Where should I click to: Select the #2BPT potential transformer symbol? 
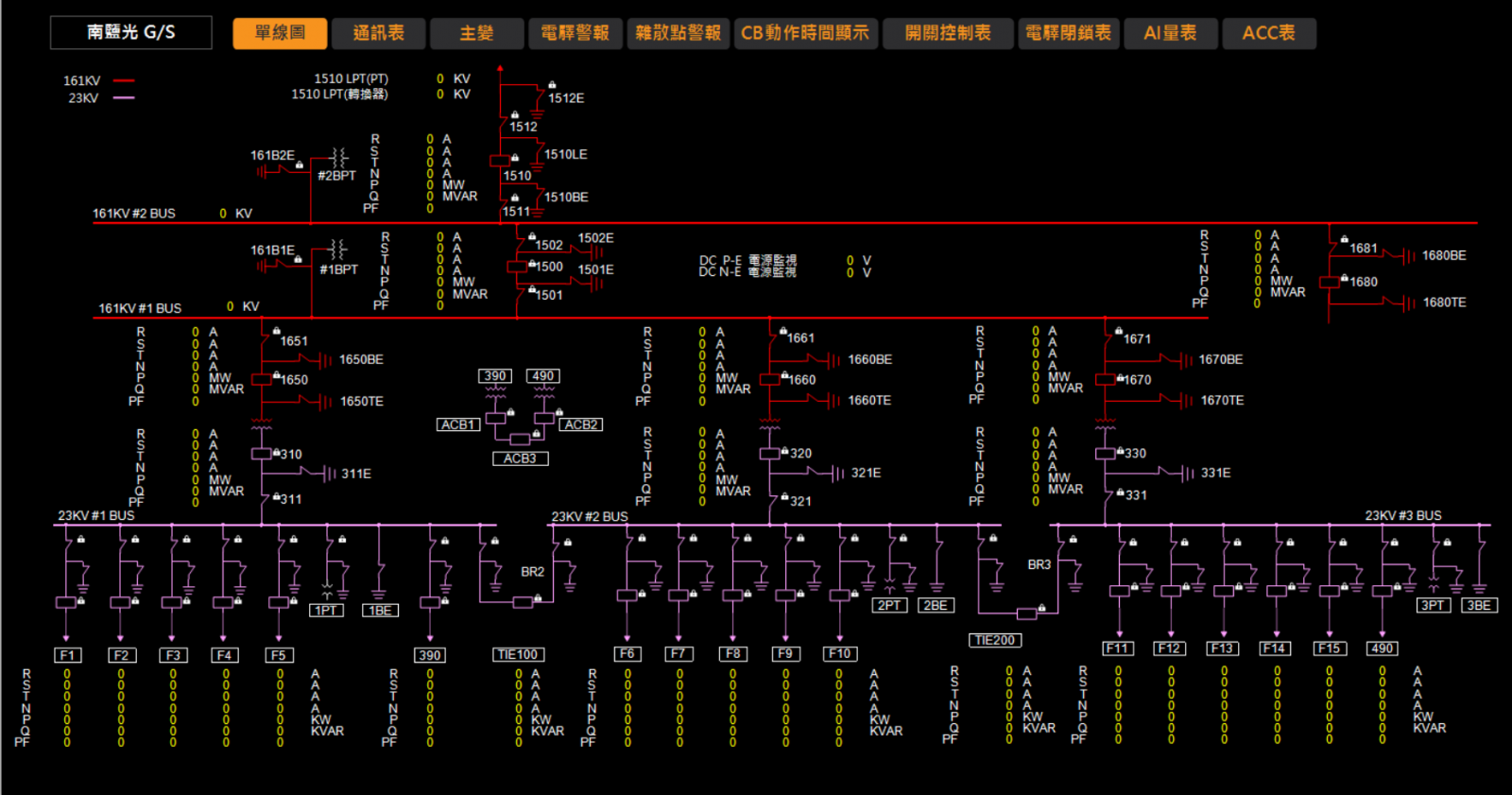point(339,158)
